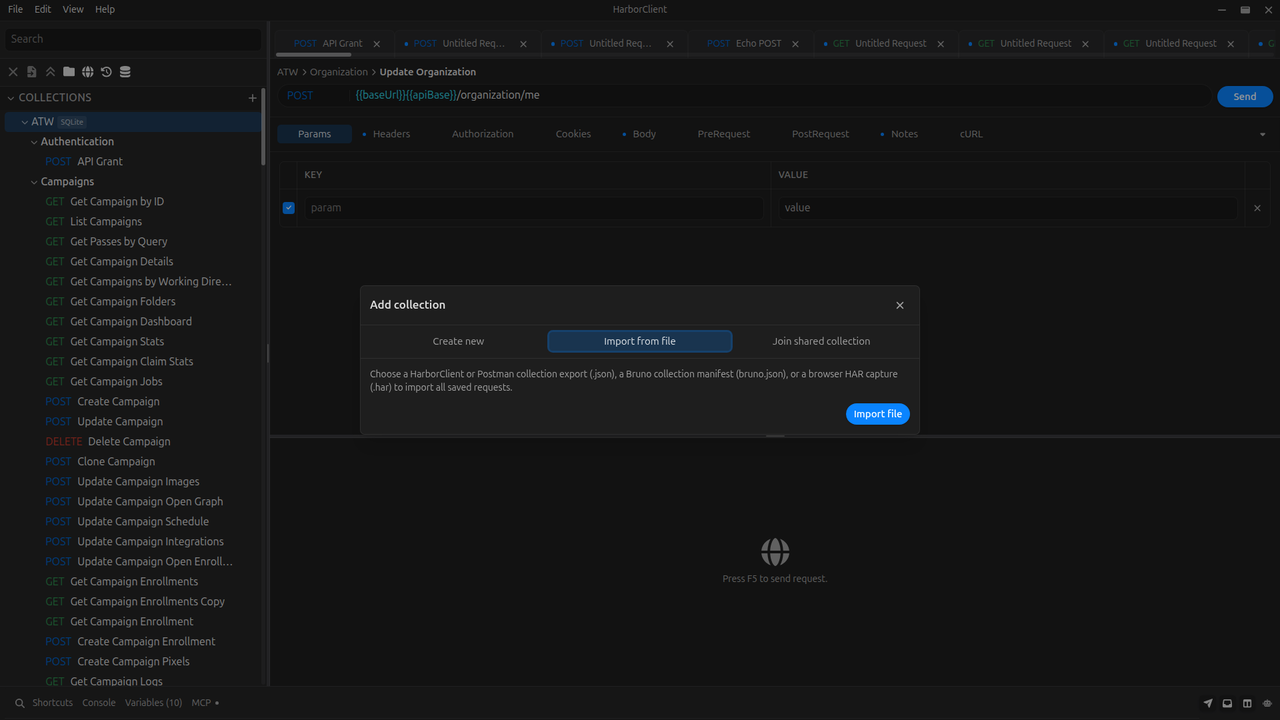Click the Organization breadcrumb link
The width and height of the screenshot is (1280, 720).
point(339,72)
